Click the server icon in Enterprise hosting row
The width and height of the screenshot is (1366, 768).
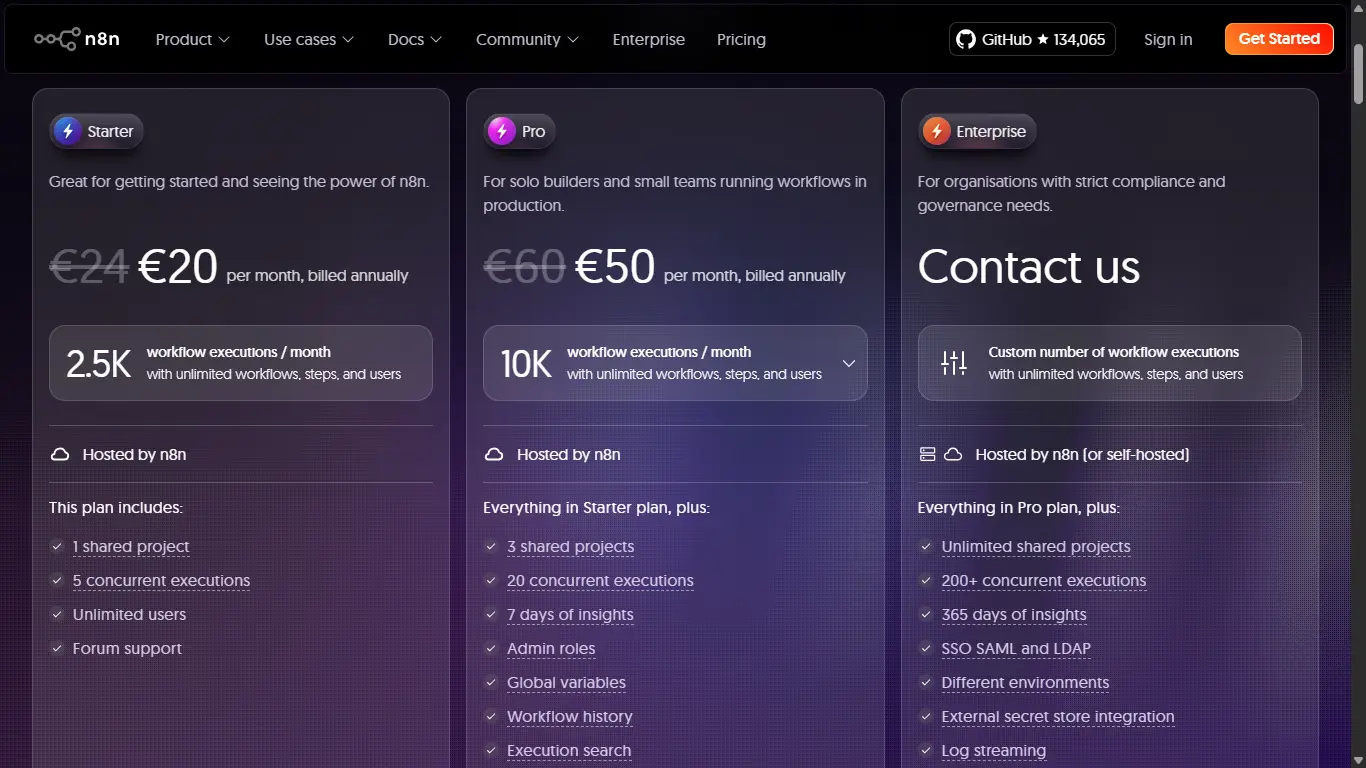coord(927,454)
